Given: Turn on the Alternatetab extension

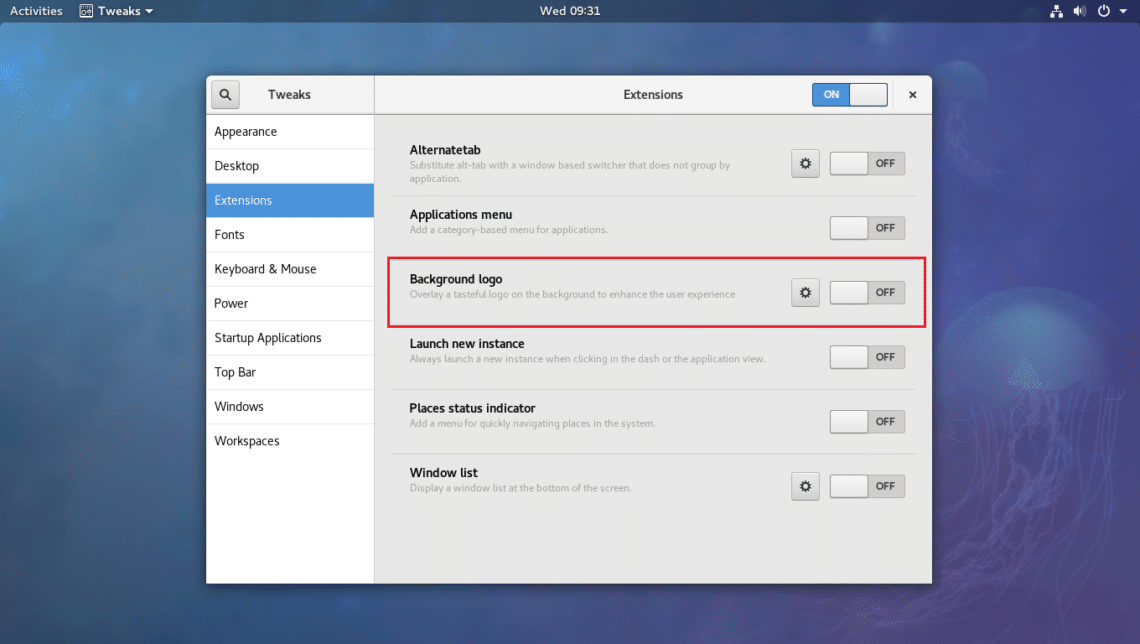Looking at the screenshot, I should pyautogui.click(x=866, y=163).
